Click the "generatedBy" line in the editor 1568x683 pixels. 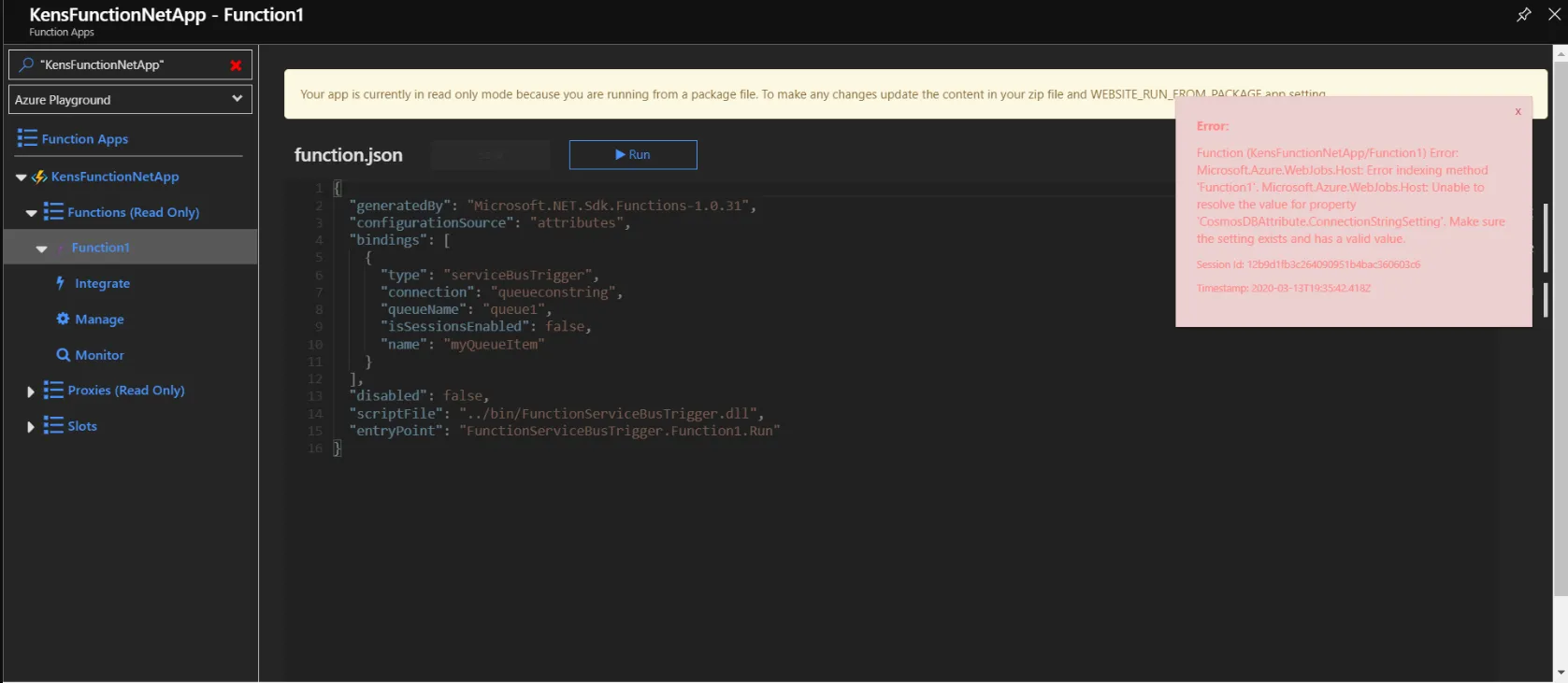553,206
